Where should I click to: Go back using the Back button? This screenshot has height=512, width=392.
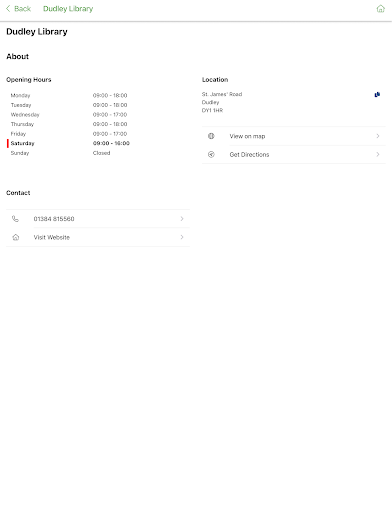coord(19,9)
